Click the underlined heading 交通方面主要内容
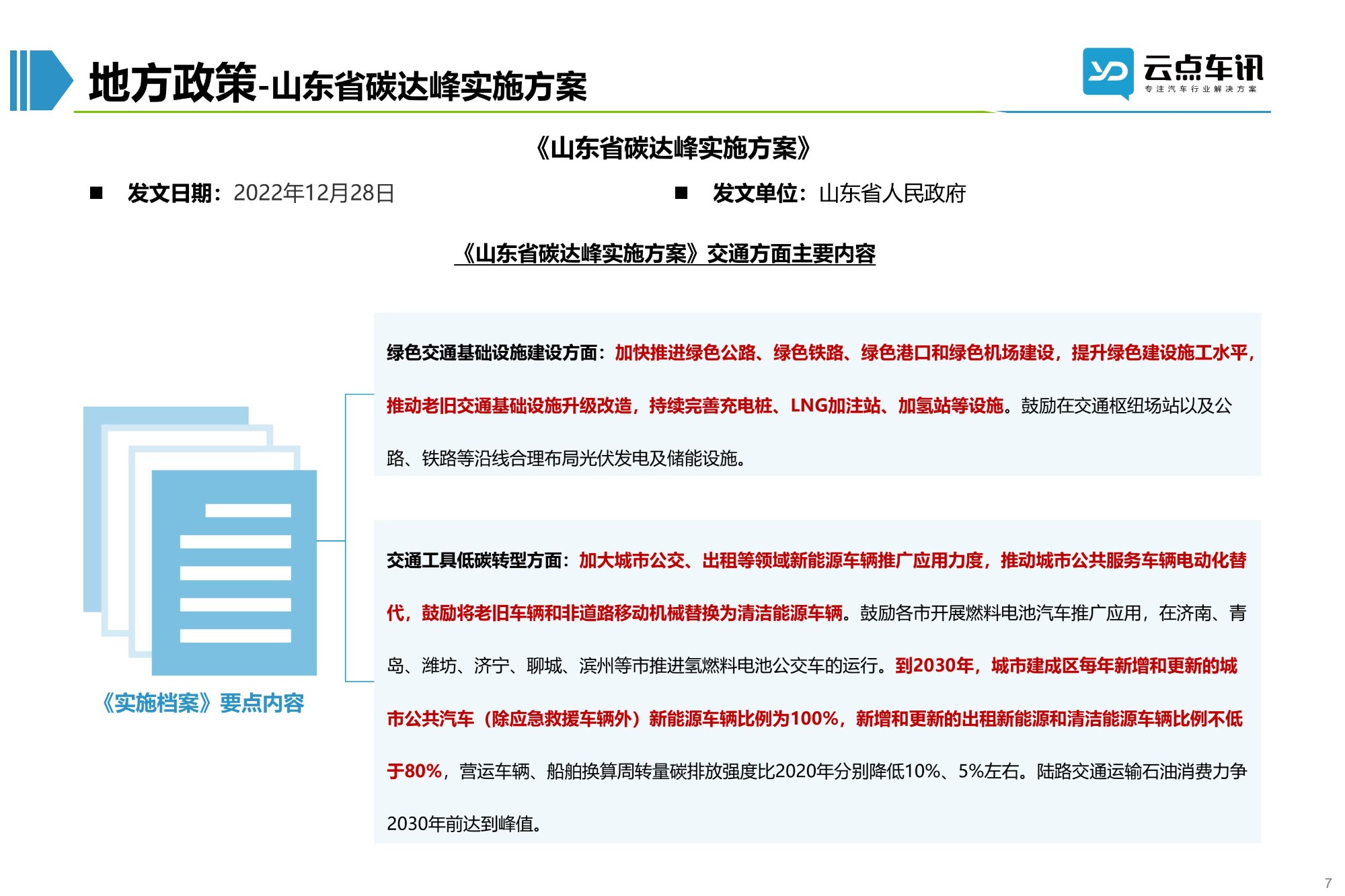This screenshot has width=1345, height=896. pyautogui.click(x=791, y=253)
